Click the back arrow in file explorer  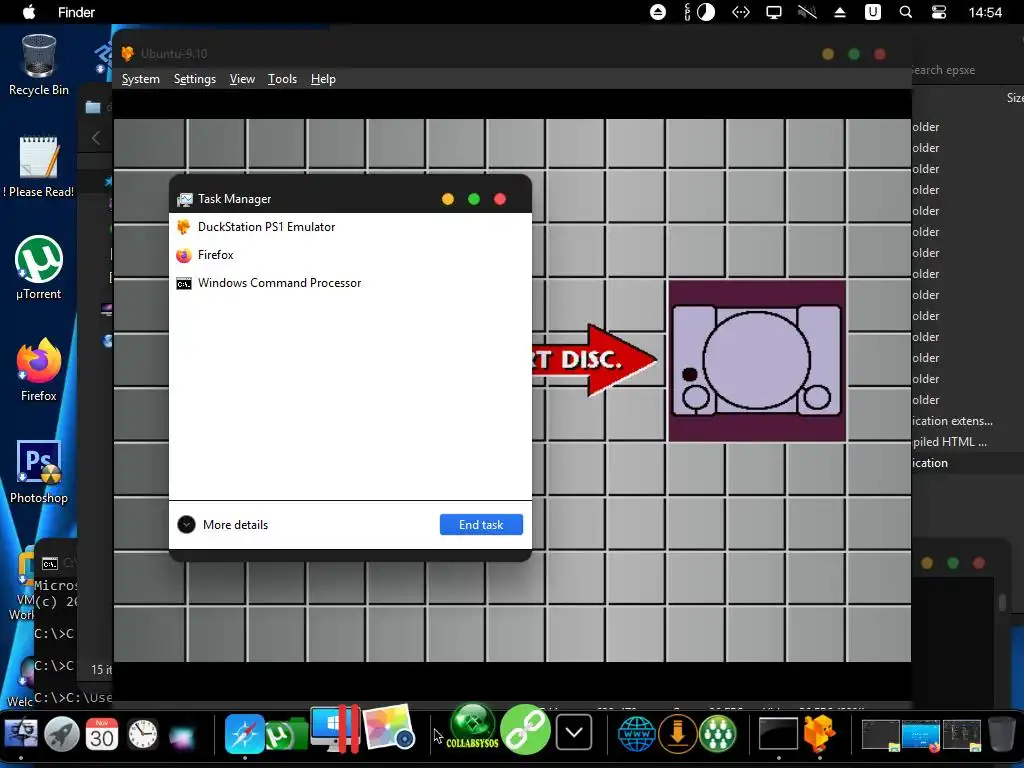(96, 138)
